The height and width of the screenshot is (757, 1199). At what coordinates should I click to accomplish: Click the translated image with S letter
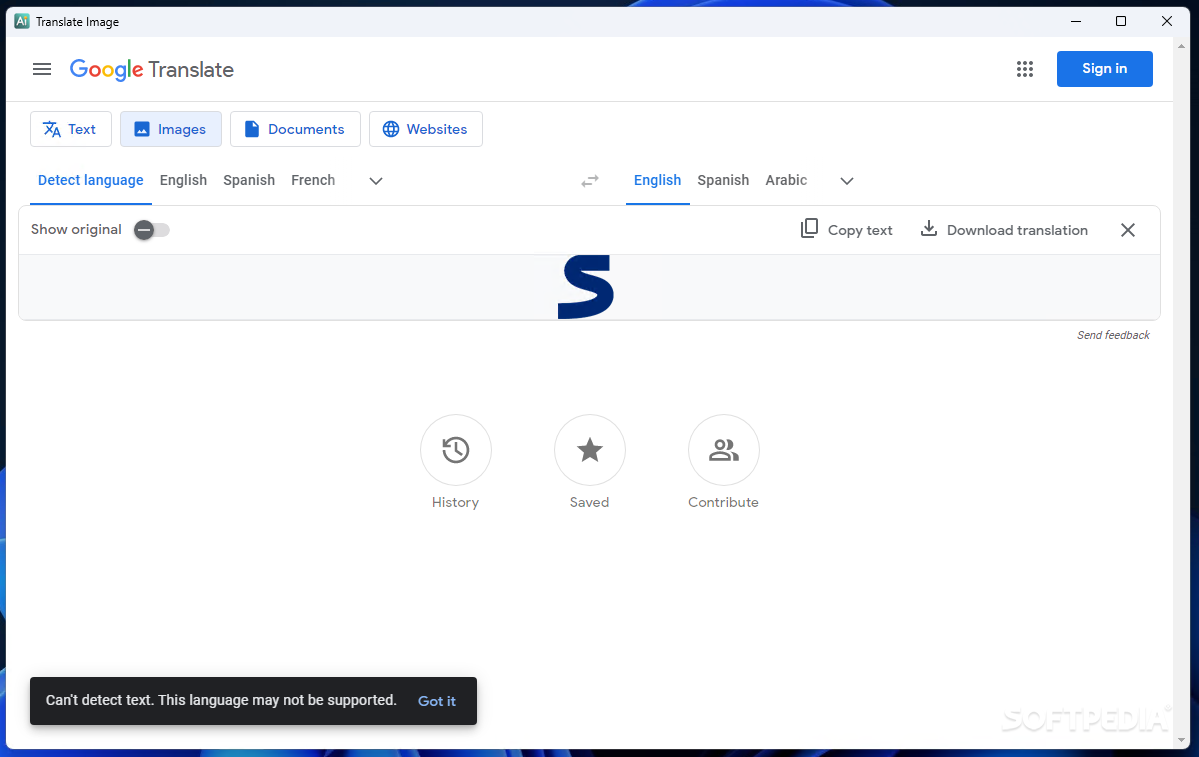click(586, 287)
